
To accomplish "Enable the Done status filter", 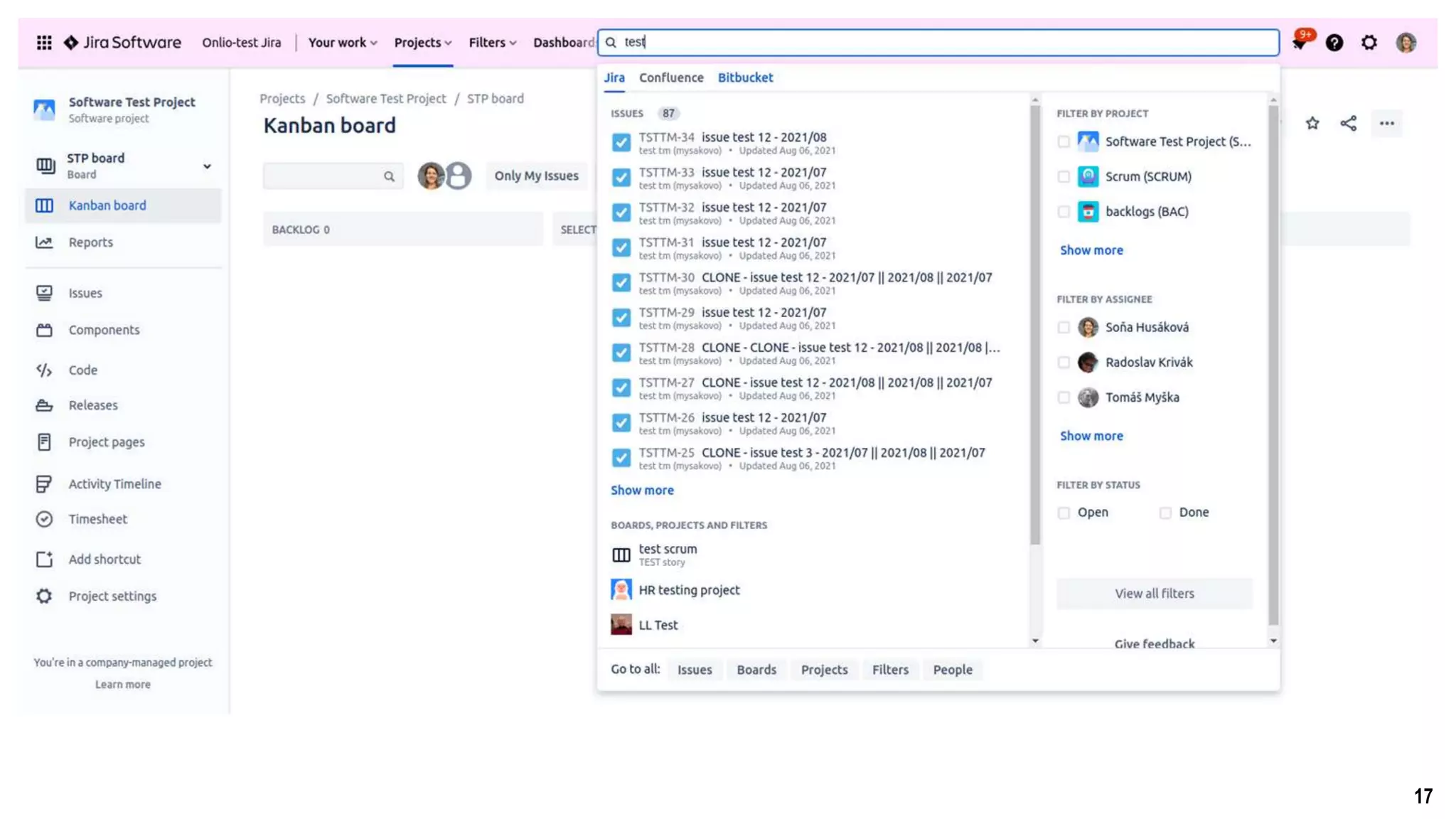I will 1165,513.
